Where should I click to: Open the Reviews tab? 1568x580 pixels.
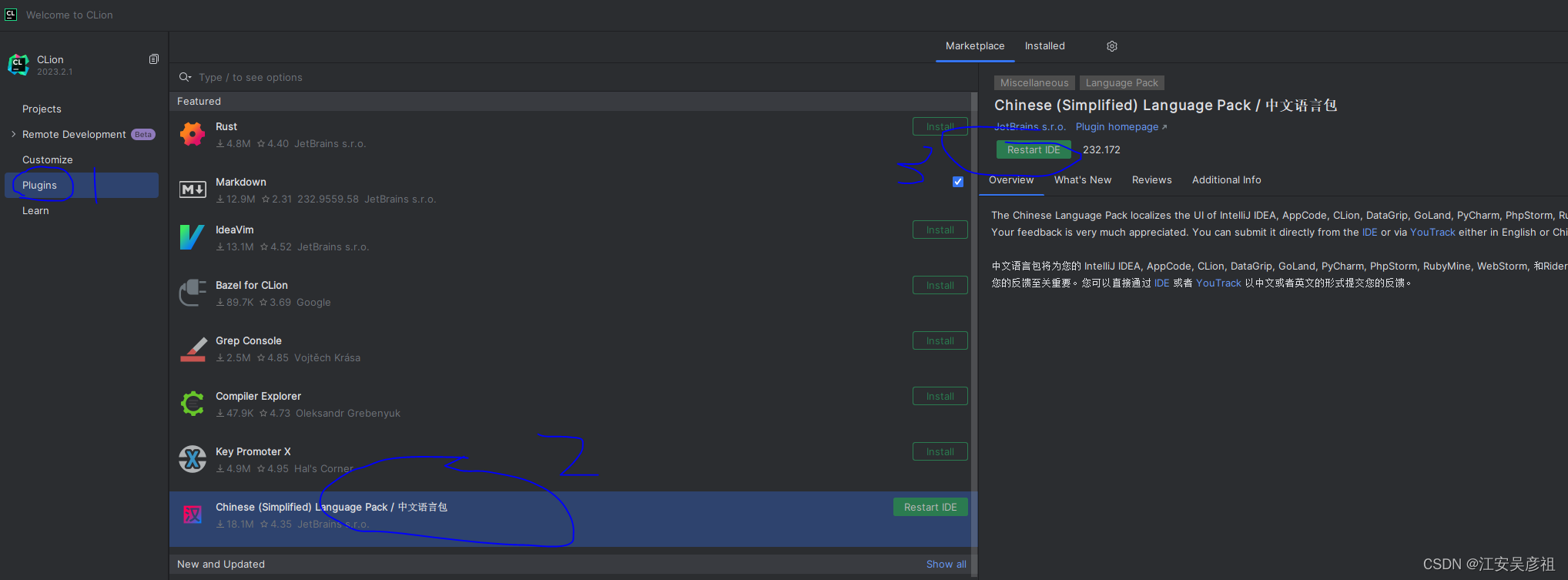[x=1152, y=179]
